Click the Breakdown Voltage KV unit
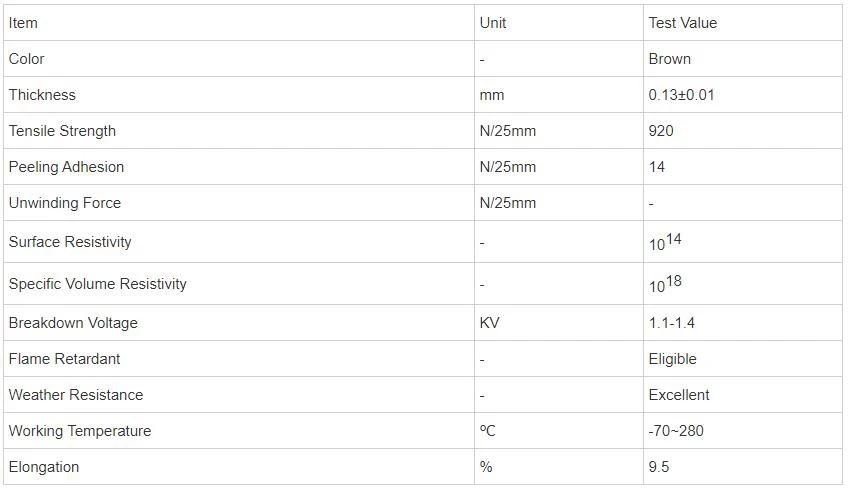Screen dimensions: 848x491 489,323
